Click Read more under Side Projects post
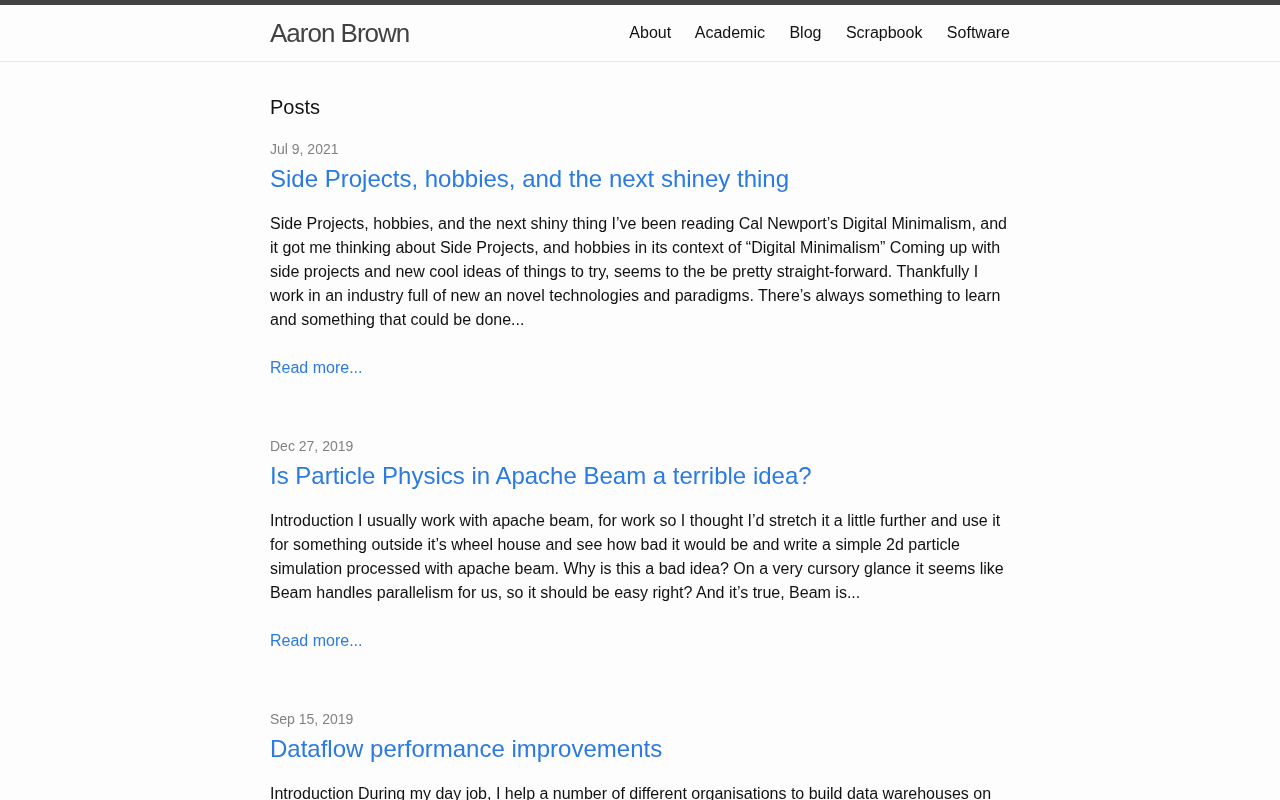 coord(316,368)
